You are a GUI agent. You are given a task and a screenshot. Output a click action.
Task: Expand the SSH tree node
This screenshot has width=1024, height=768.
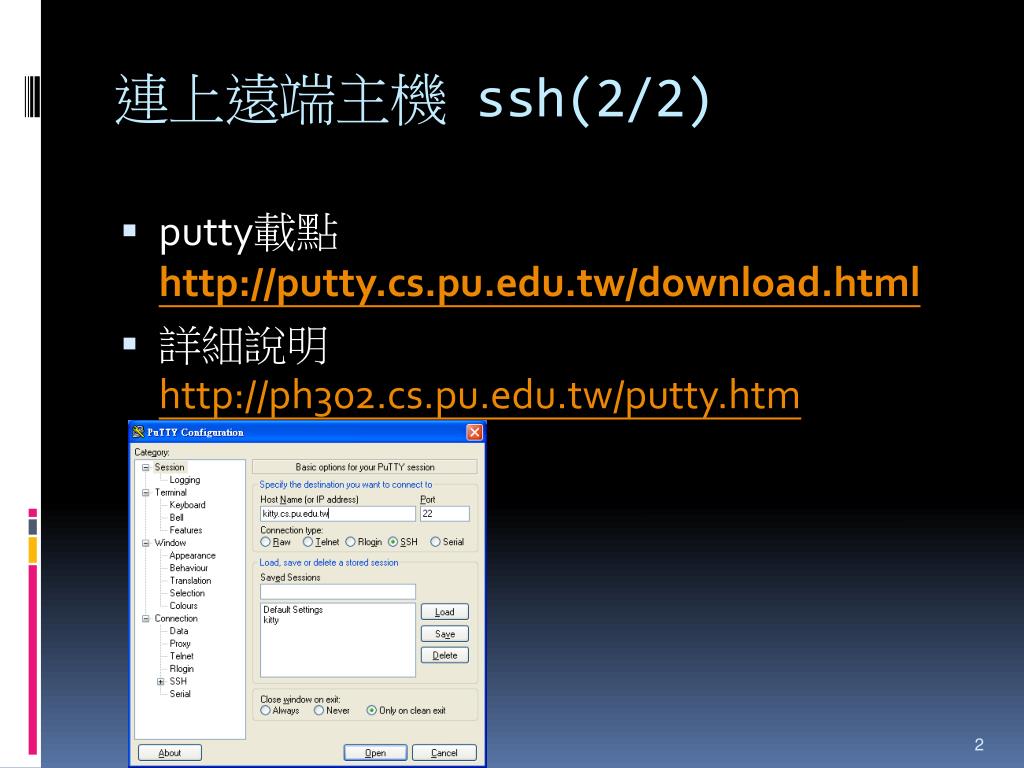[x=161, y=681]
